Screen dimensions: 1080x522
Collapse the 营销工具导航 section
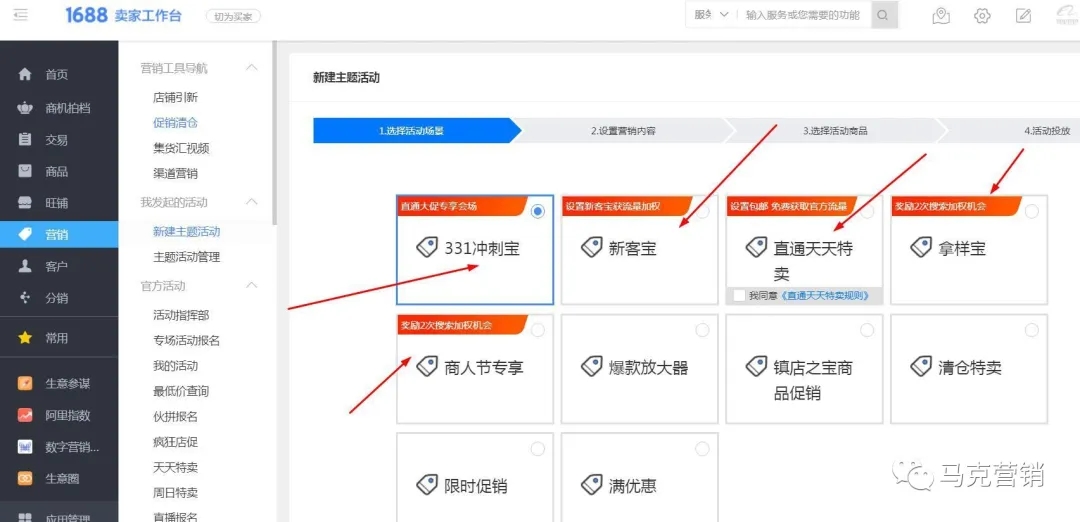point(252,68)
